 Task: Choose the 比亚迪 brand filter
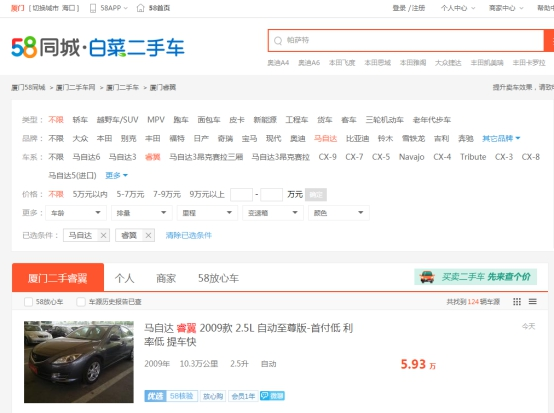(357, 138)
